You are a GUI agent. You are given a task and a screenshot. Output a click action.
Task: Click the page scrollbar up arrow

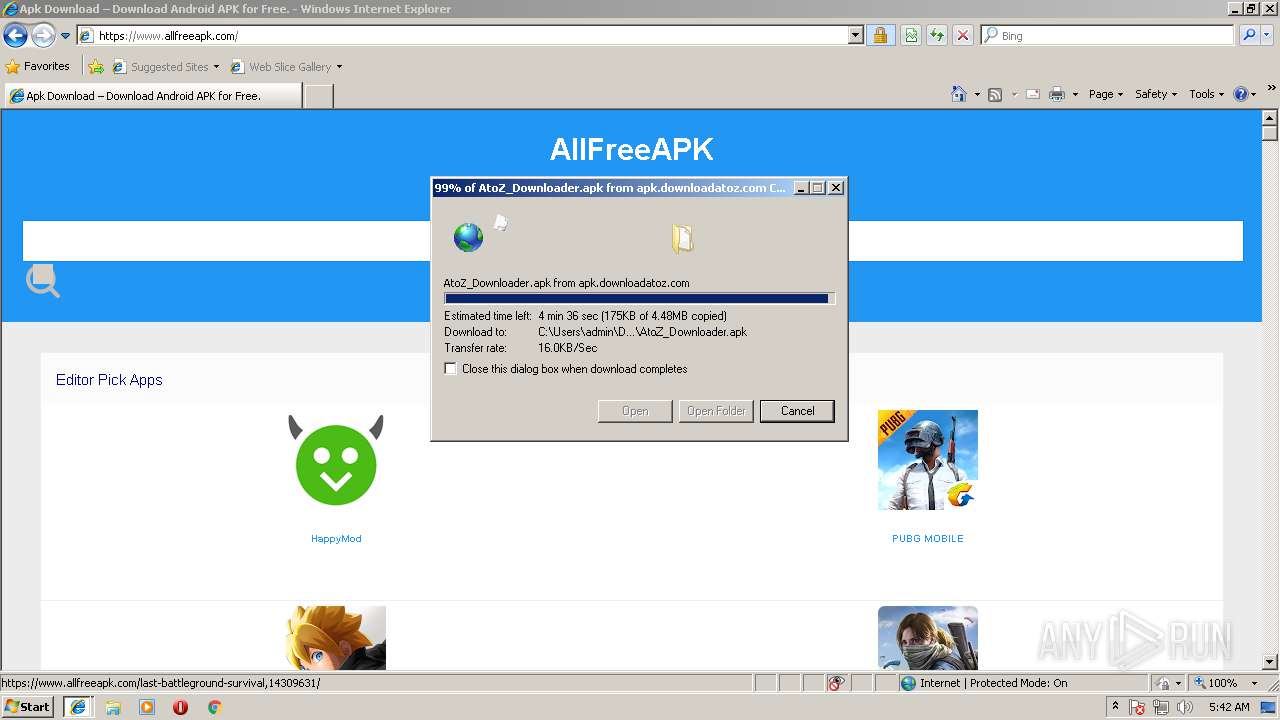click(x=1270, y=117)
